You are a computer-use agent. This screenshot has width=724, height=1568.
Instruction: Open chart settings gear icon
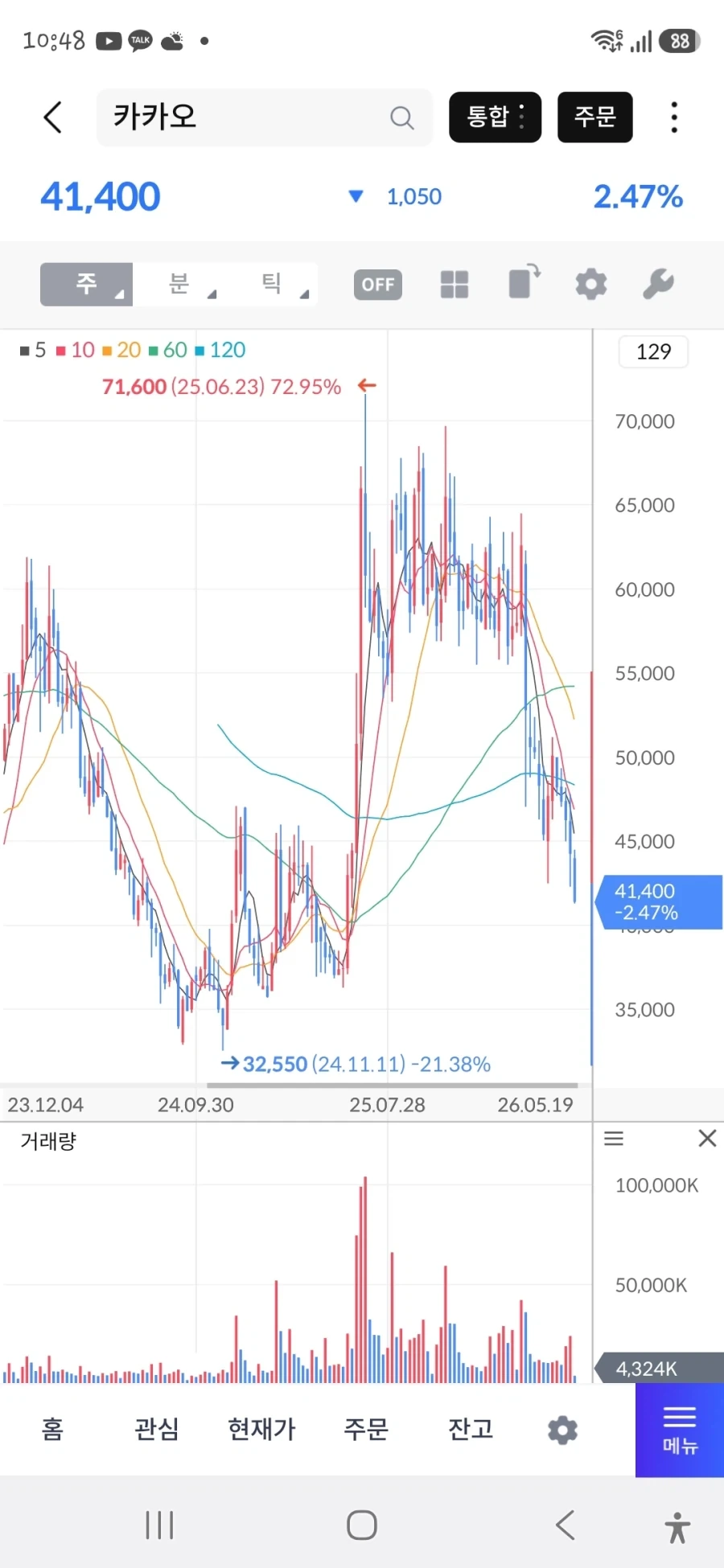[x=591, y=284]
